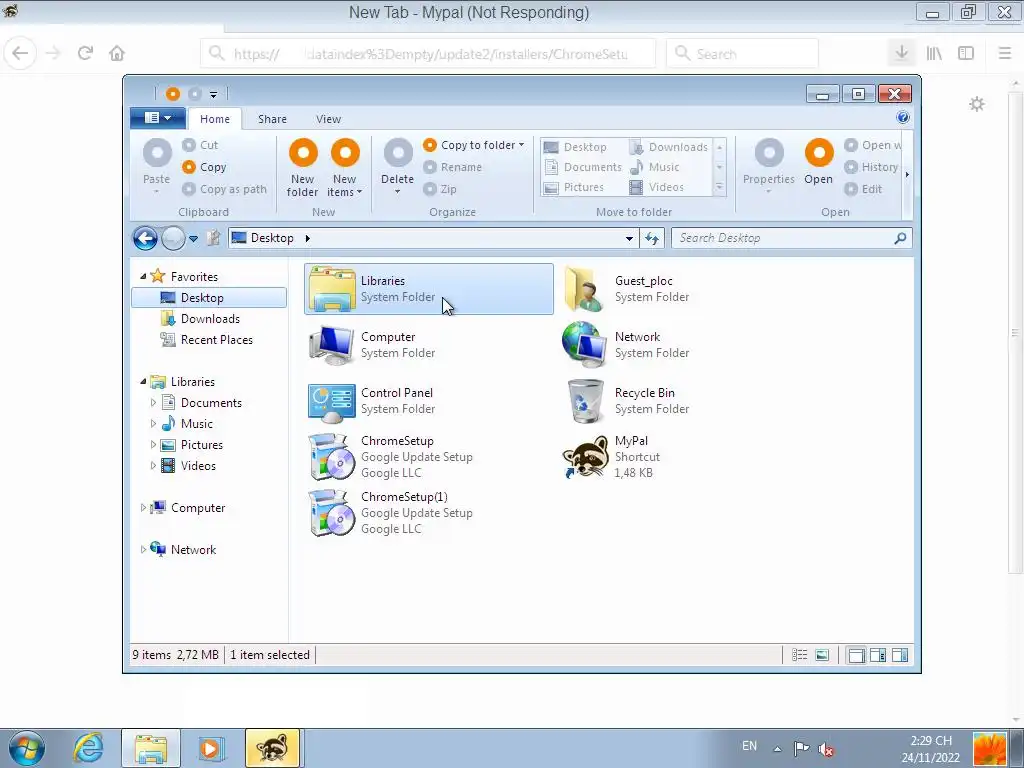Screen dimensions: 1024x768
Task: Open the Windows Start button
Action: pyautogui.click(x=26, y=748)
